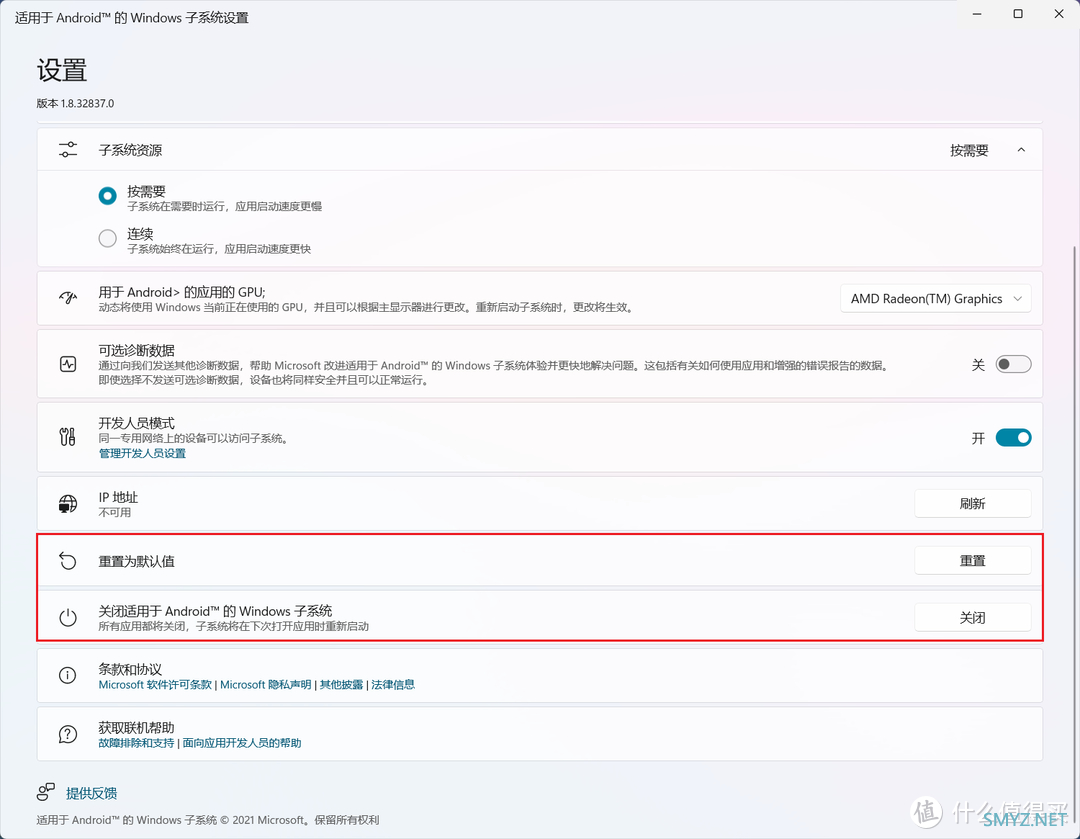Viewport: 1080px width, 839px height.
Task: Open 面向应用开发人员的帮助 link
Action: tap(242, 743)
